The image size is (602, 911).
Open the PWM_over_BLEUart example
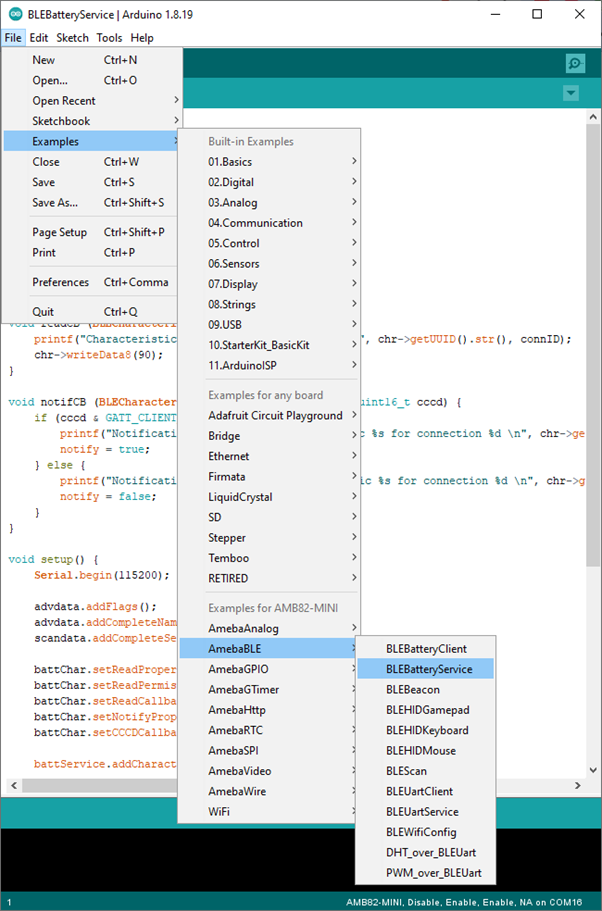pyautogui.click(x=426, y=873)
